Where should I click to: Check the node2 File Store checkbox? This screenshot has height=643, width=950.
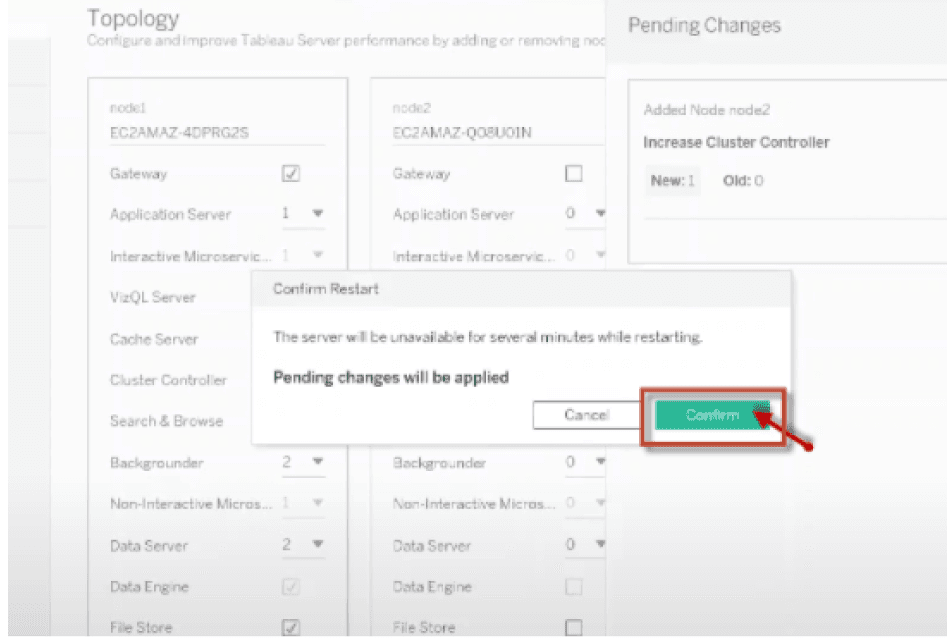tap(574, 628)
